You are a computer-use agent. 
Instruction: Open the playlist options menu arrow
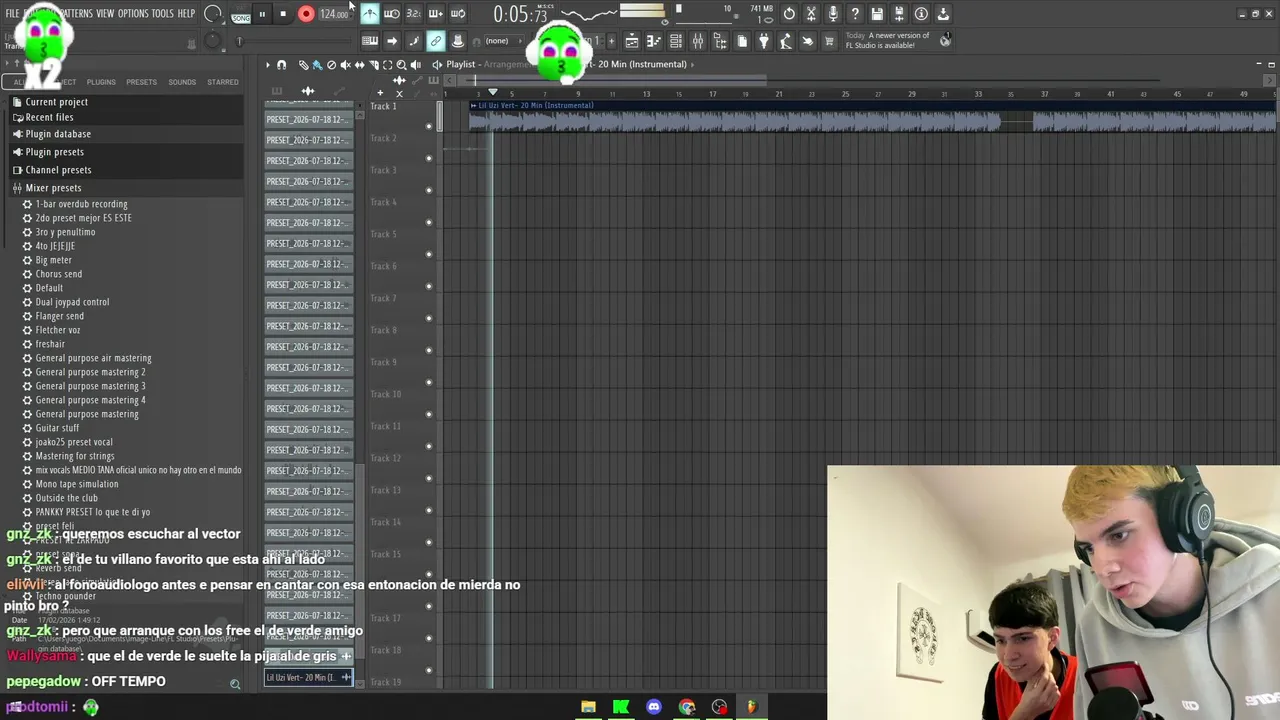267,65
